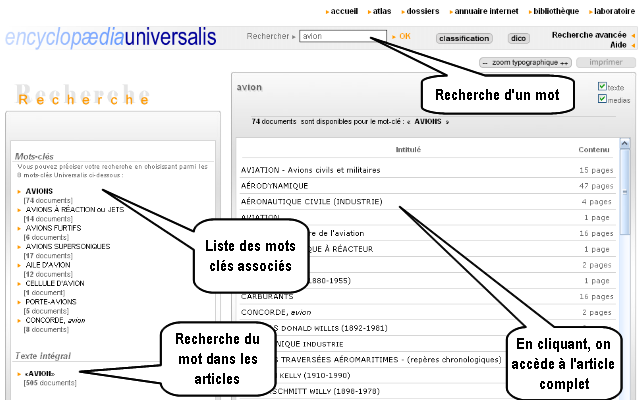640x400 pixels.
Task: Click the arrow next to Aide
Action: (633, 45)
